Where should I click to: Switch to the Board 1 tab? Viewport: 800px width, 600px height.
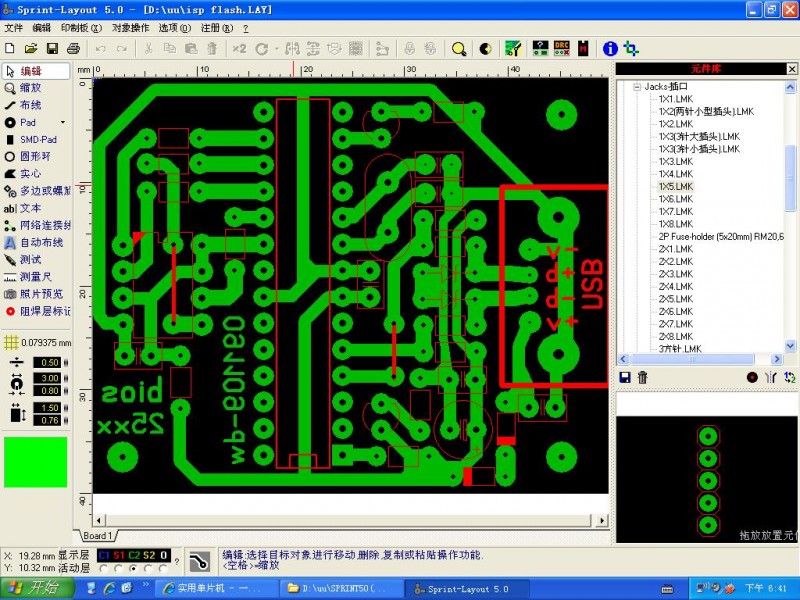click(x=97, y=536)
